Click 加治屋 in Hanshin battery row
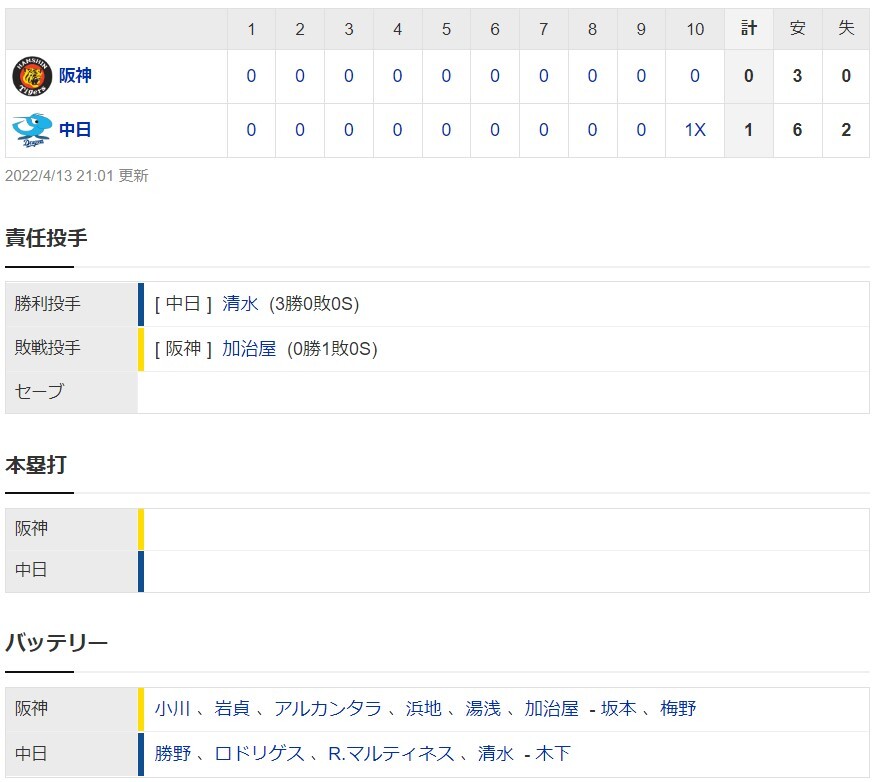872x782 pixels. click(552, 709)
